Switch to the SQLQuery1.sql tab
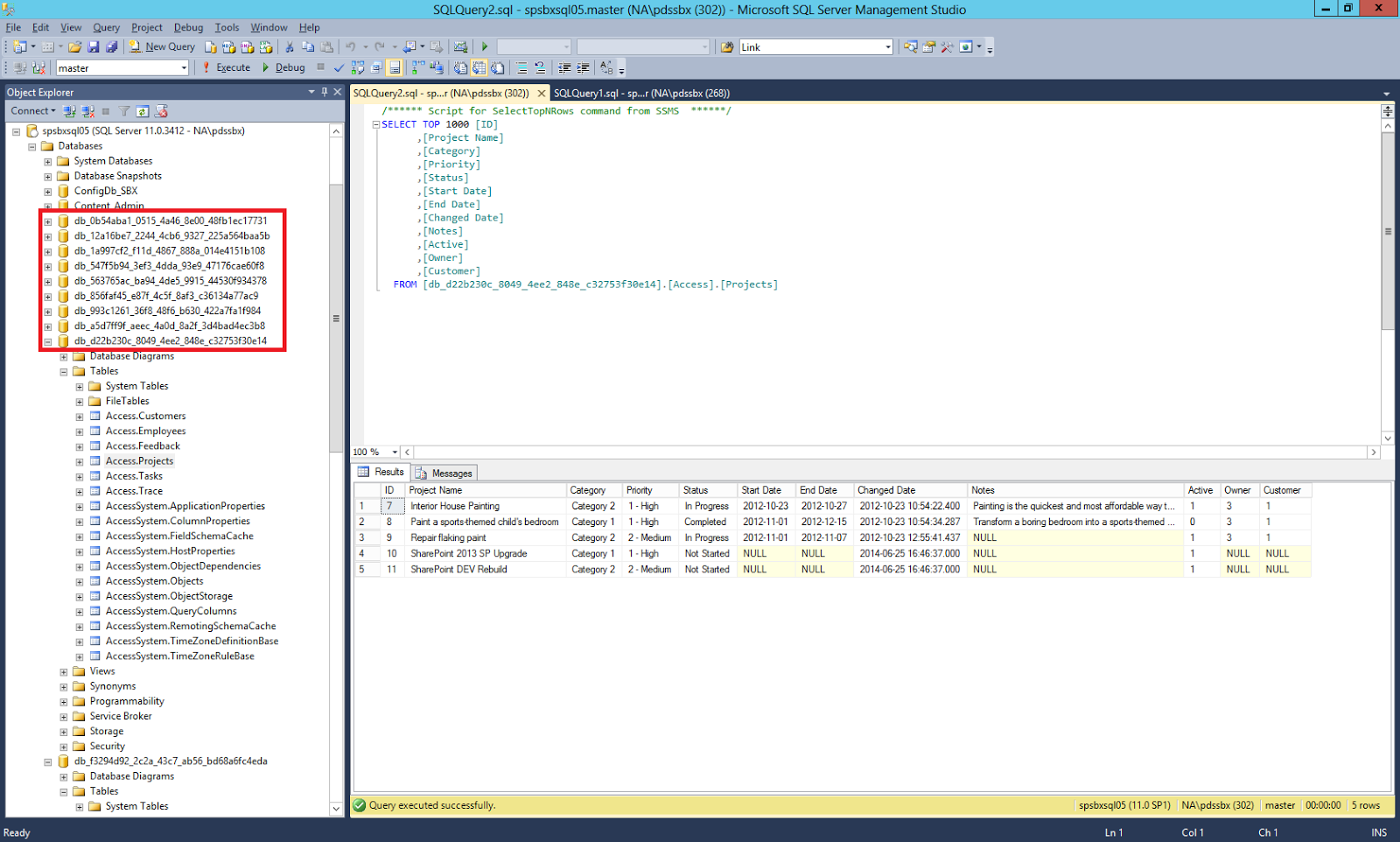The width and height of the screenshot is (1400, 842). pos(641,93)
